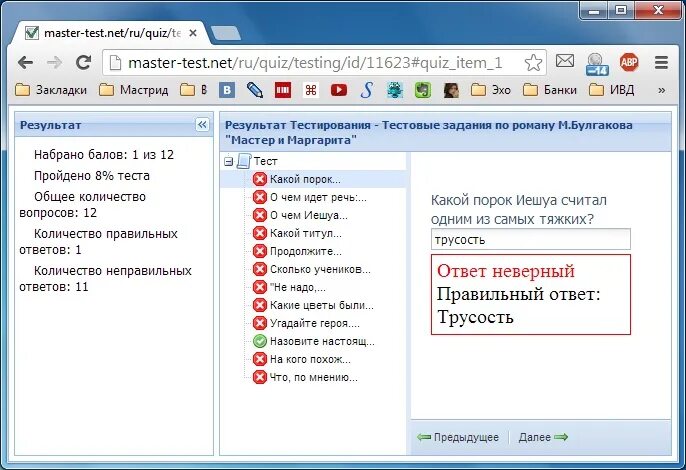Close the browser window
Image resolution: width=686 pixels, height=470 pixels.
tap(658, 11)
